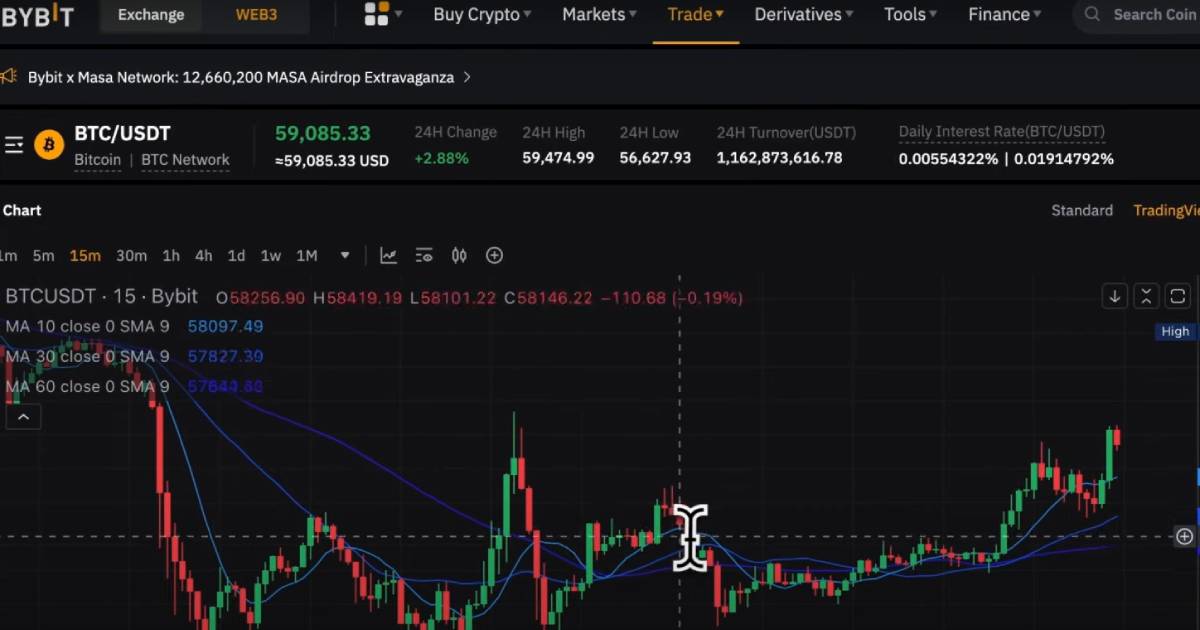The width and height of the screenshot is (1200, 630).
Task: Expand Derivatives menu
Action: [x=804, y=14]
